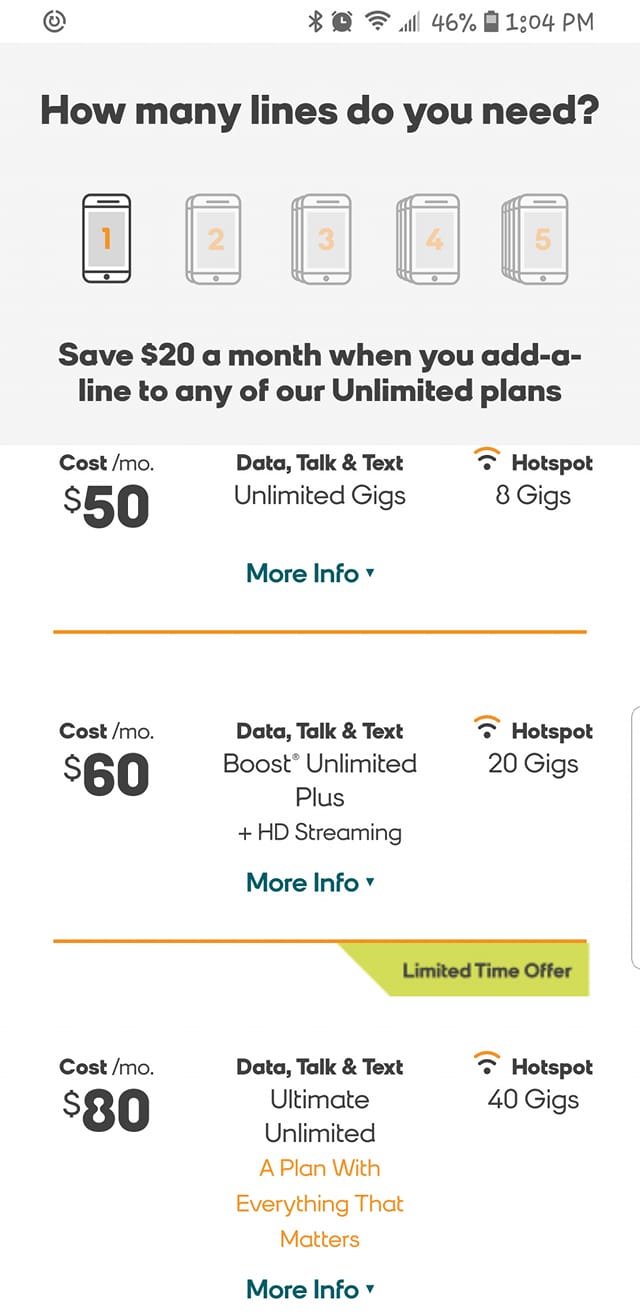Tap the battery indicator icon
640x1315 pixels.
click(490, 21)
